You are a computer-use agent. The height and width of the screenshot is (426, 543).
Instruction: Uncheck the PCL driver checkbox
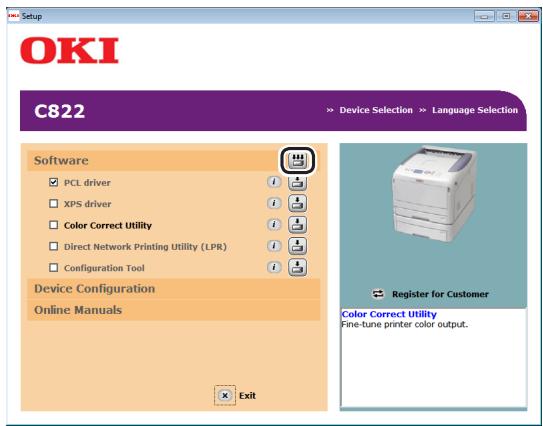pyautogui.click(x=53, y=182)
